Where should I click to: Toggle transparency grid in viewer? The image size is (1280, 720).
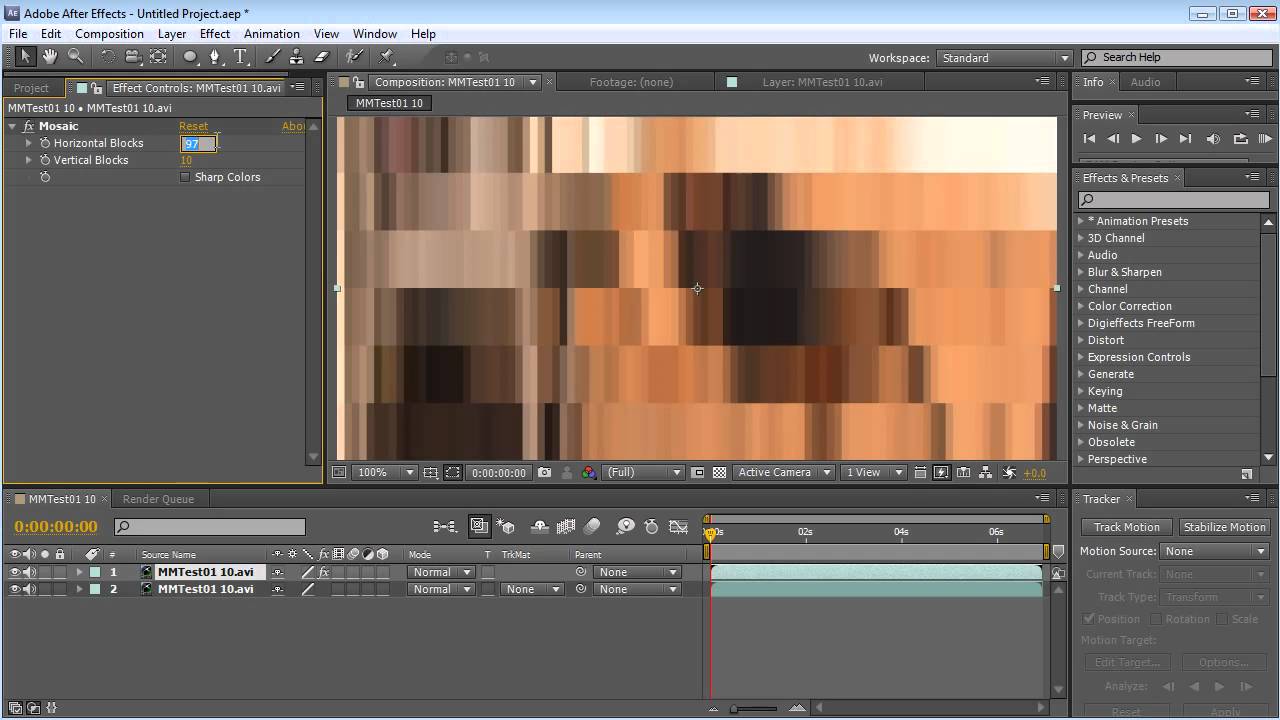(x=719, y=472)
